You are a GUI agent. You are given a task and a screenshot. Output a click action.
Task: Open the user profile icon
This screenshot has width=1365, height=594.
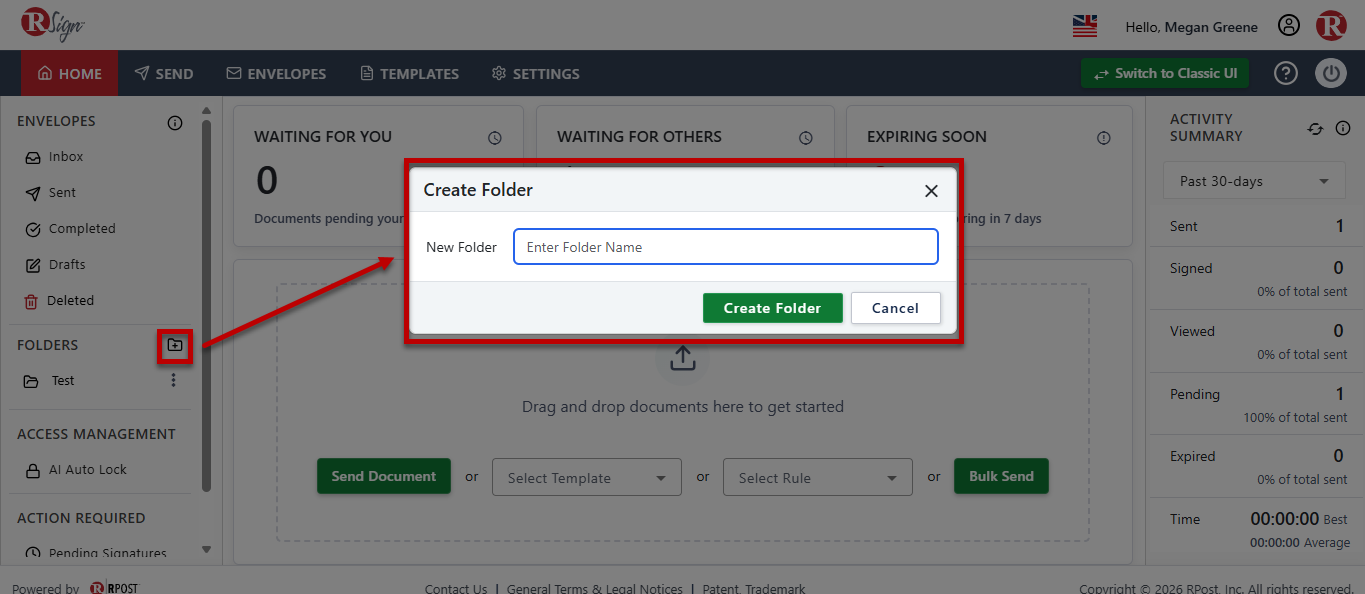[x=1289, y=26]
